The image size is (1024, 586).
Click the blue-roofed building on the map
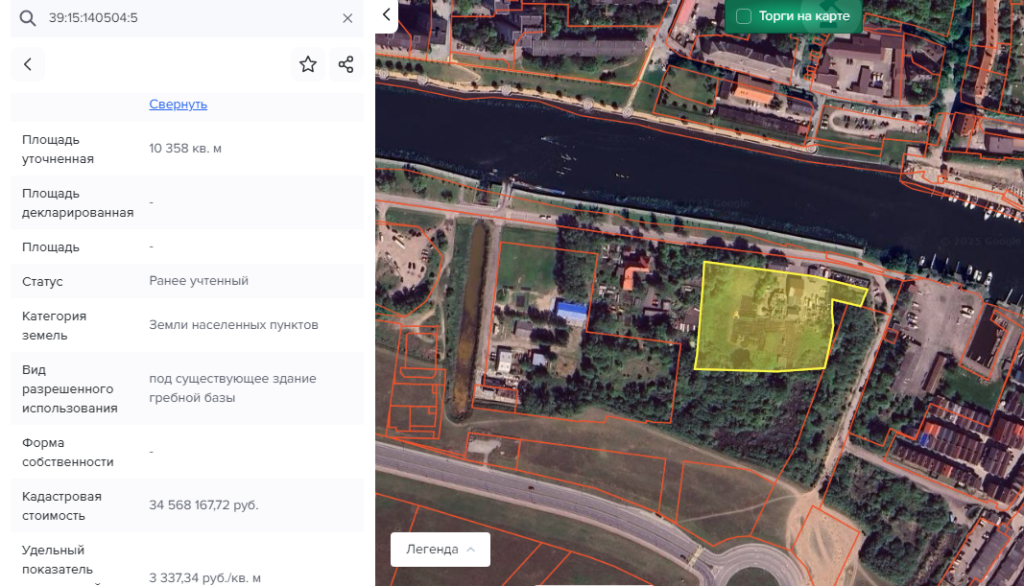(570, 313)
